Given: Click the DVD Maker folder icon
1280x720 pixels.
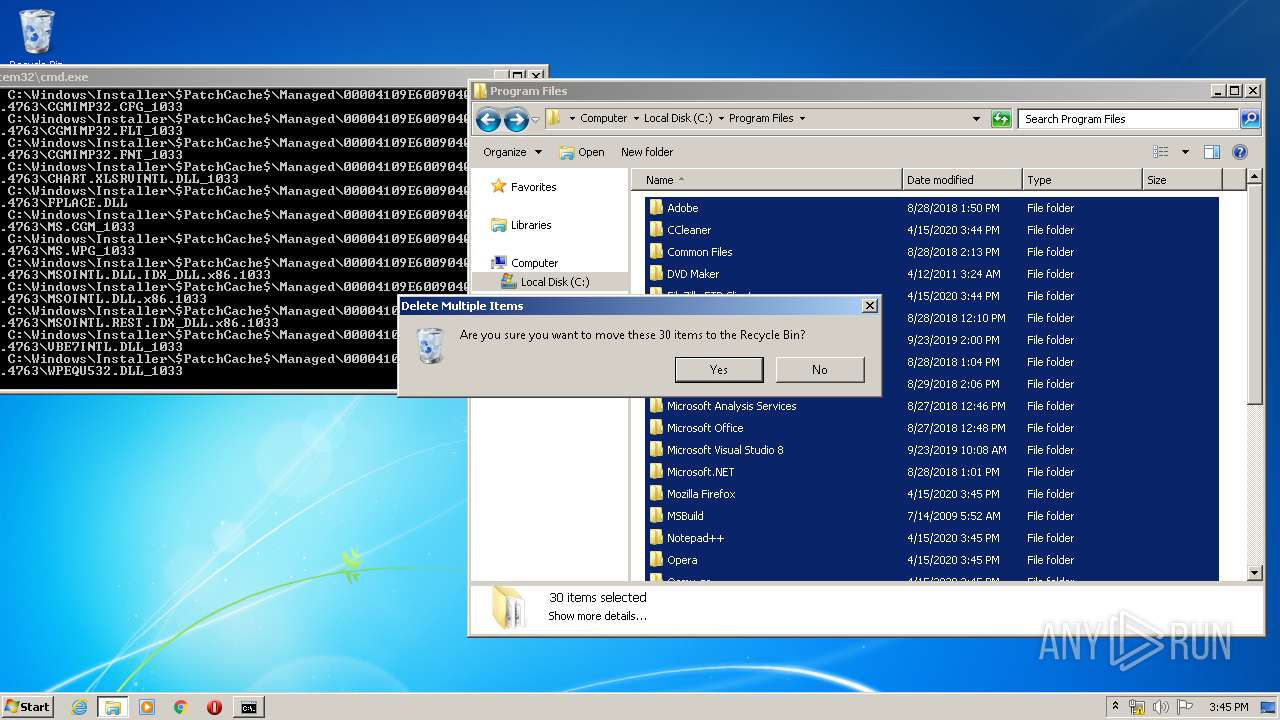Looking at the screenshot, I should (x=656, y=274).
